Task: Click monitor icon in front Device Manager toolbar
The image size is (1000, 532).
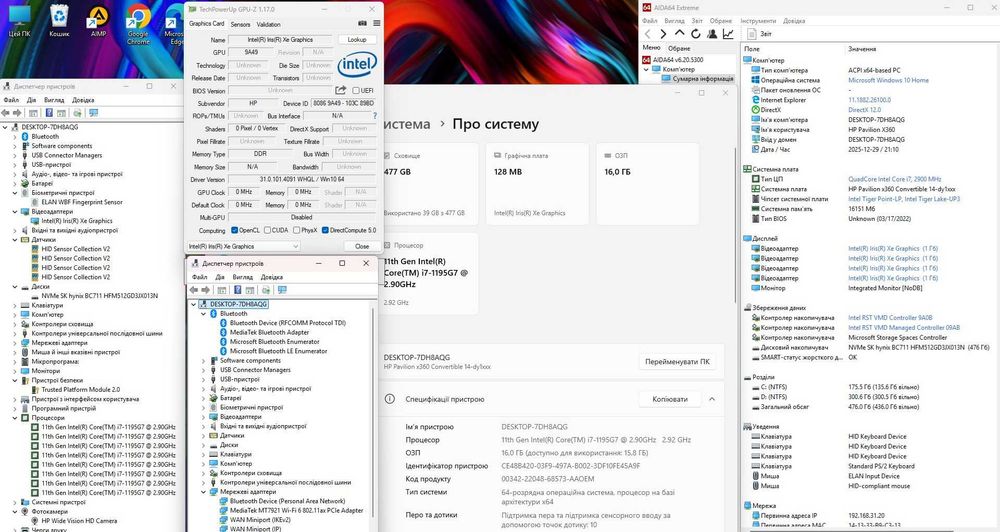Action: tap(282, 290)
